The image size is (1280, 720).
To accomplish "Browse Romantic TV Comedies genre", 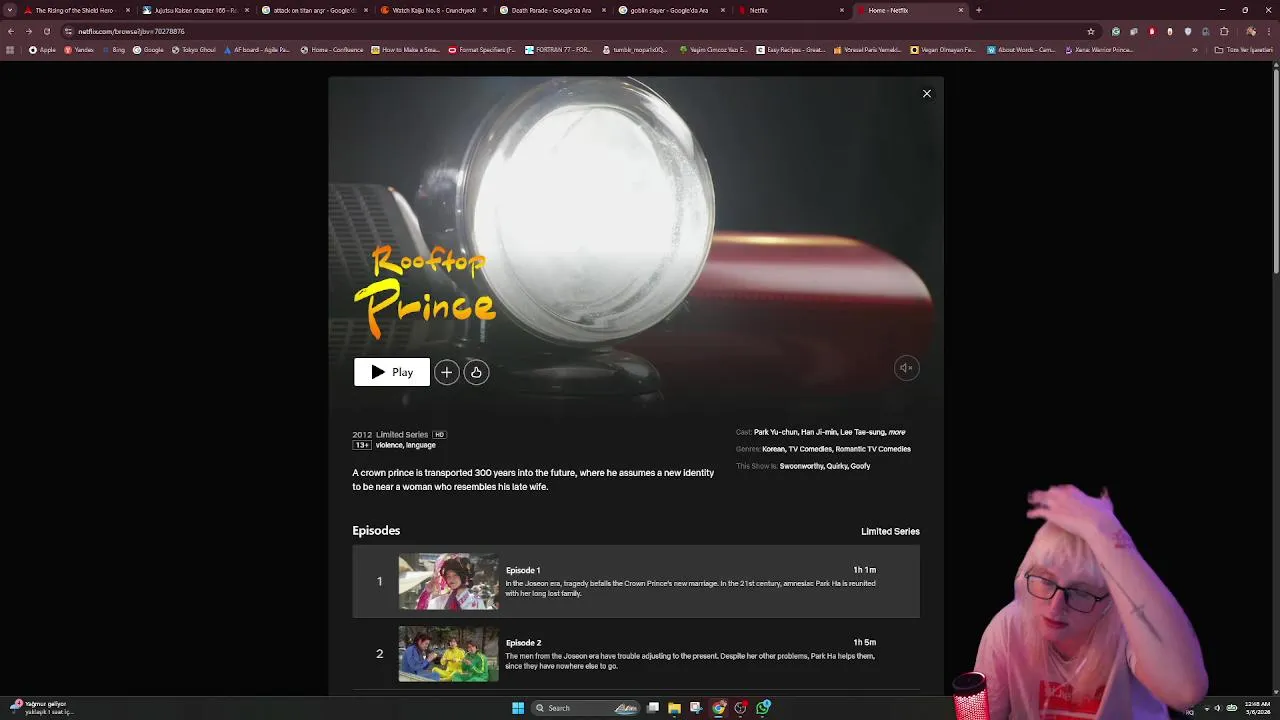I will pyautogui.click(x=873, y=449).
